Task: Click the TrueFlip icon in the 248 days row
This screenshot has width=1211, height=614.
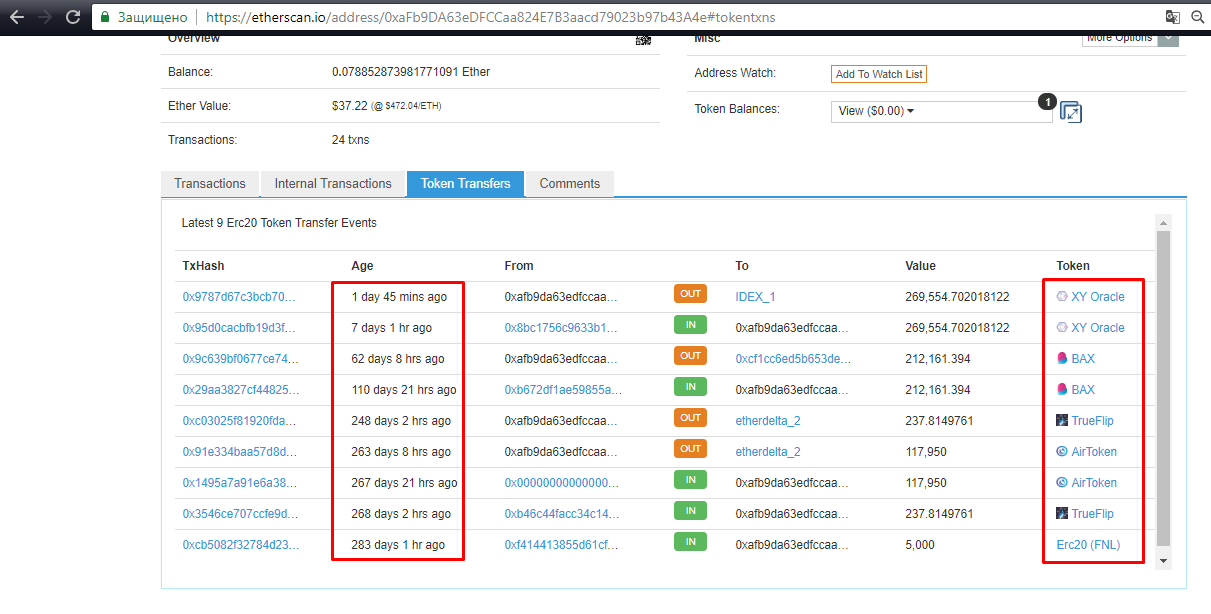Action: point(1062,421)
